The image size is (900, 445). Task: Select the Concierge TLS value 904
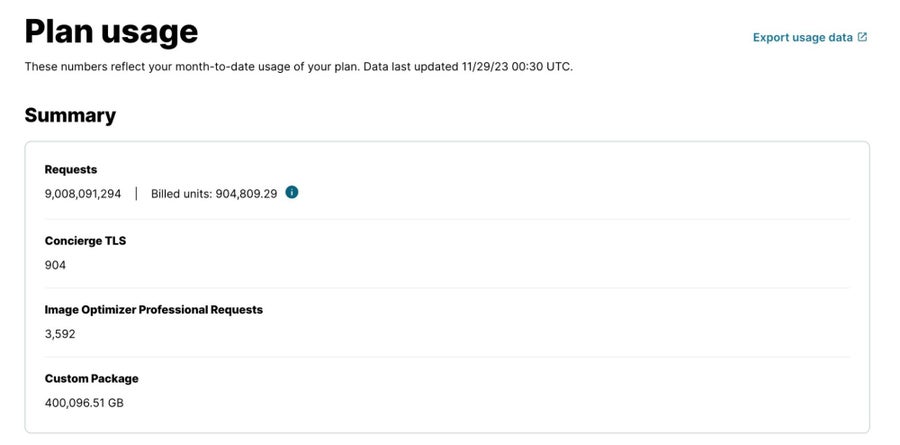point(55,265)
